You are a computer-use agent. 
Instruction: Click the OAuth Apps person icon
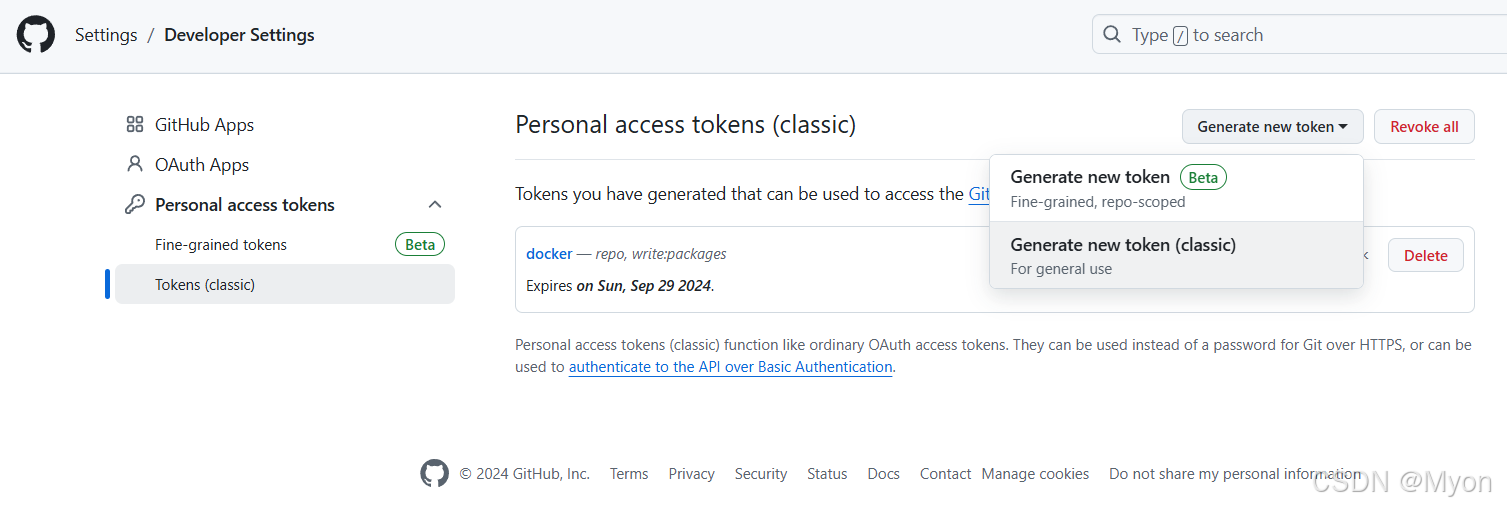pyautogui.click(x=135, y=164)
